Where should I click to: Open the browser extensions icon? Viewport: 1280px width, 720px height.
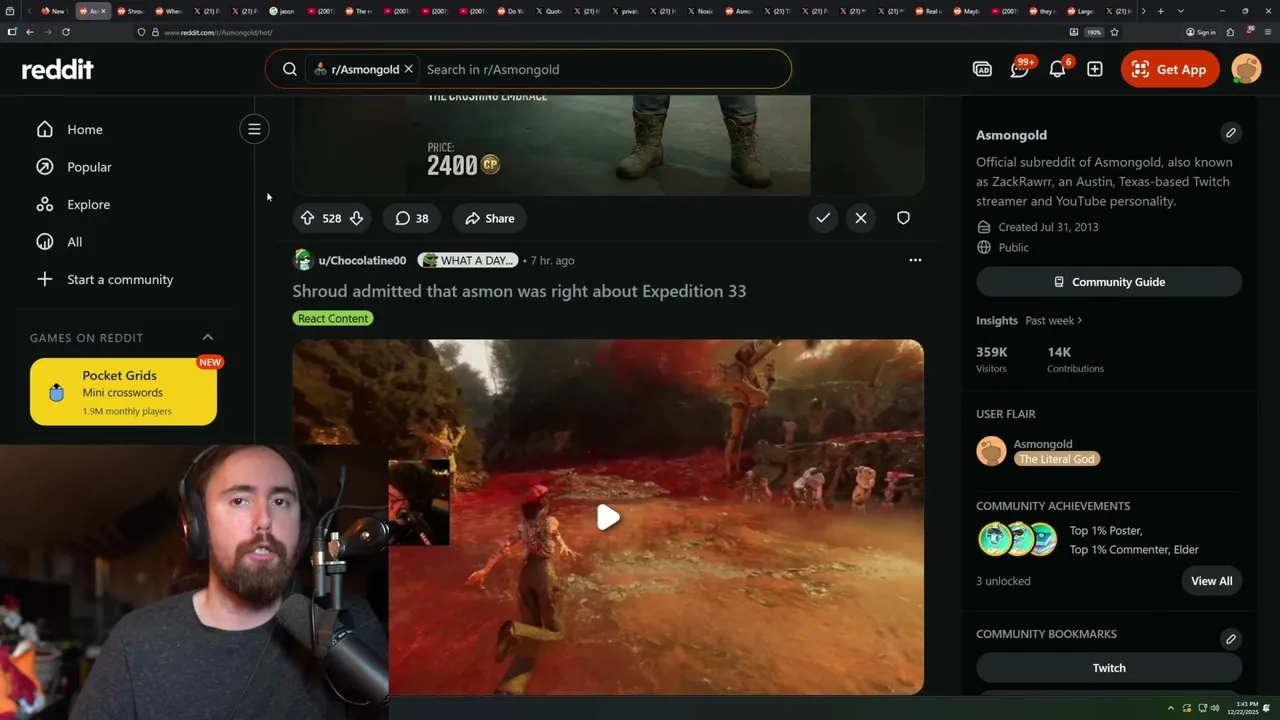1230,32
